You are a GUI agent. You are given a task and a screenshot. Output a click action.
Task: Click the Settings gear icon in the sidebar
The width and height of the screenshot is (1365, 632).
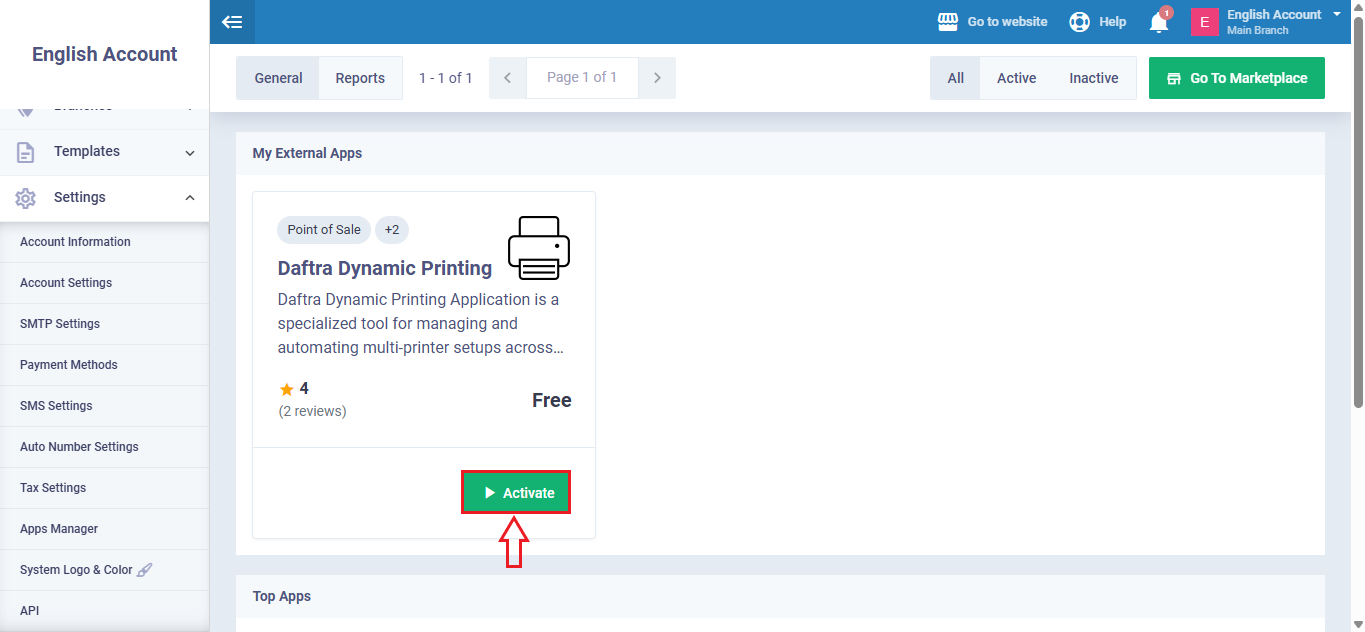(26, 198)
